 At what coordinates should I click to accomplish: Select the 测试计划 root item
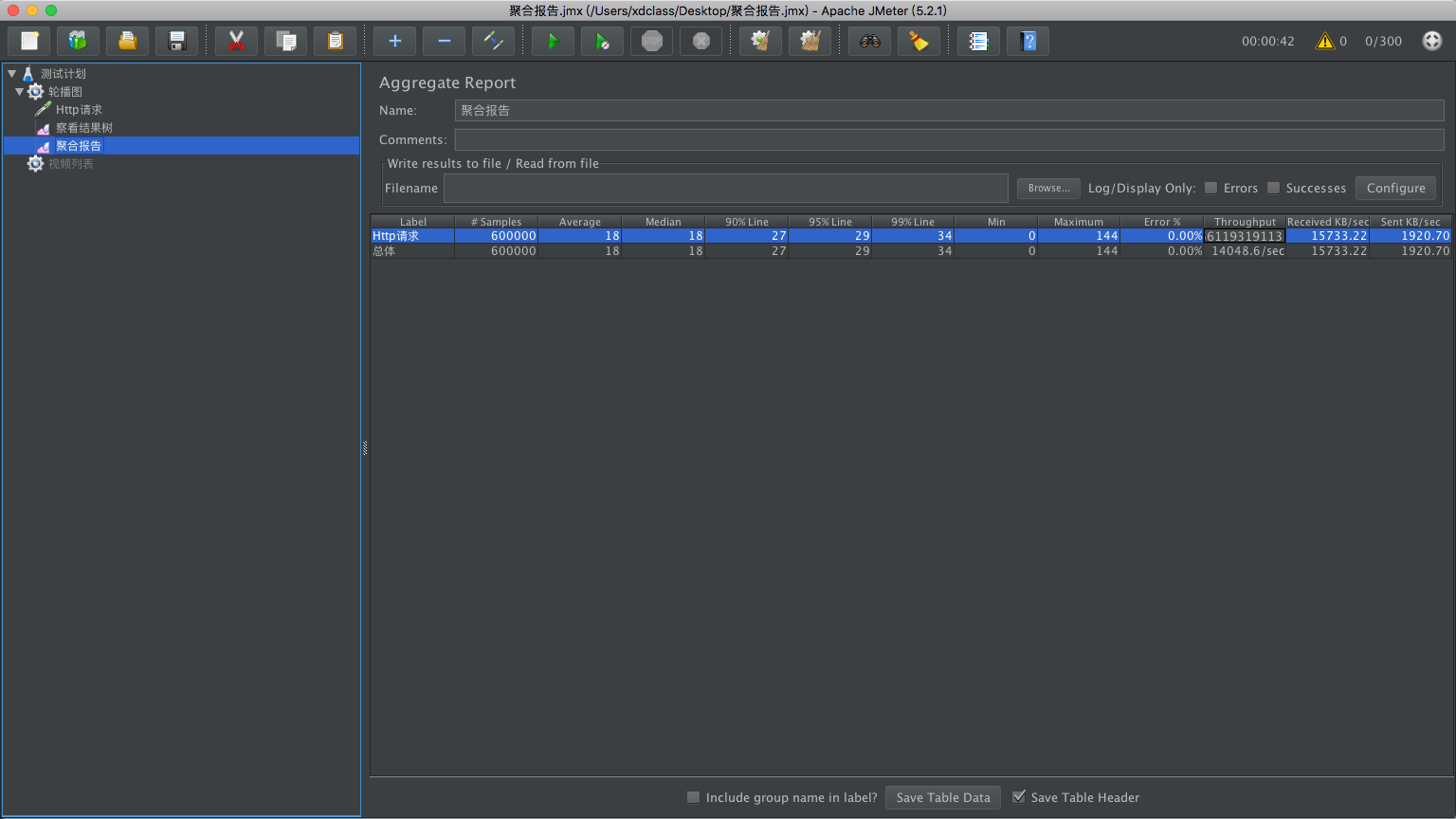tap(64, 74)
